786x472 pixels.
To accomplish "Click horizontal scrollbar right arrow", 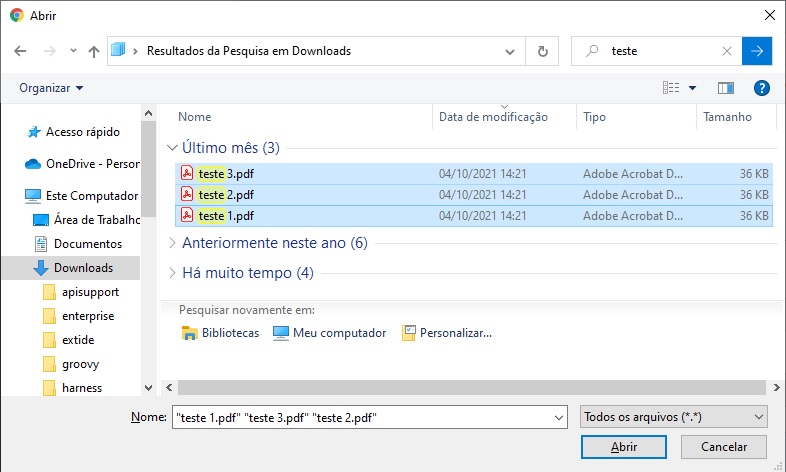I will tap(776, 387).
